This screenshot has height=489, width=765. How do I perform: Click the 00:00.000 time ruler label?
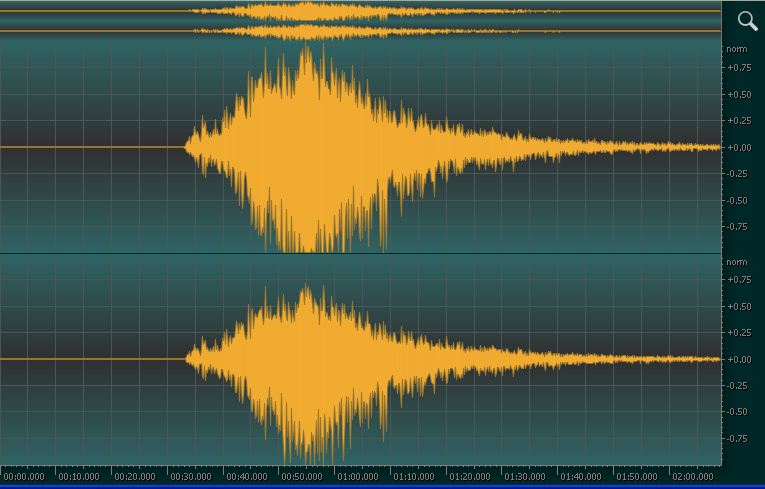pyautogui.click(x=24, y=476)
